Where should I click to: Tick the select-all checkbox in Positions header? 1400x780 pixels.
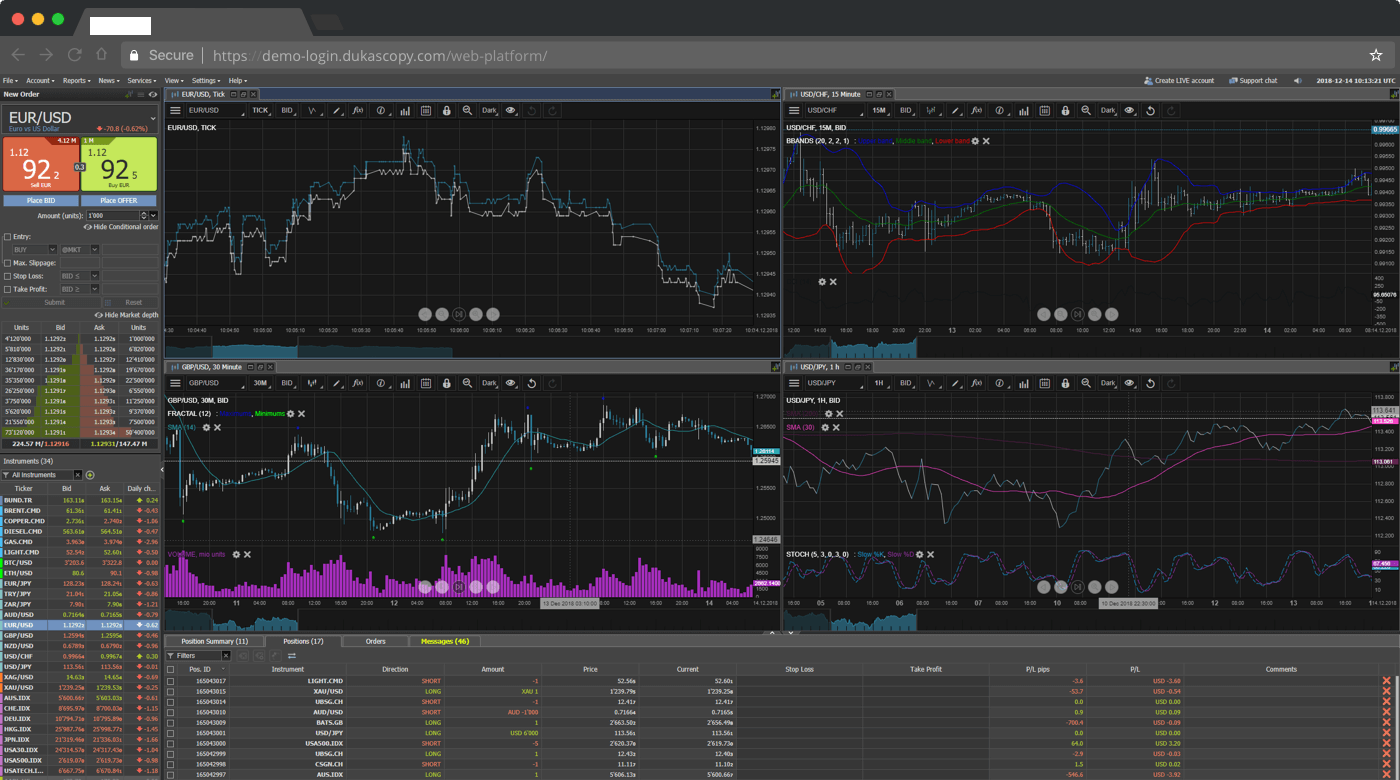170,670
